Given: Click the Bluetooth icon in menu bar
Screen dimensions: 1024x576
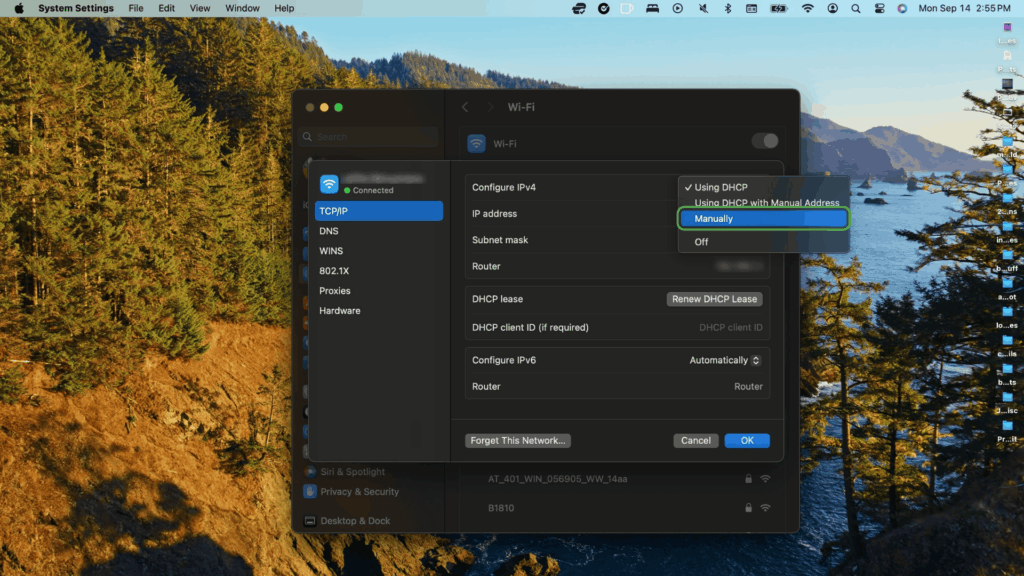Looking at the screenshot, I should (x=728, y=8).
